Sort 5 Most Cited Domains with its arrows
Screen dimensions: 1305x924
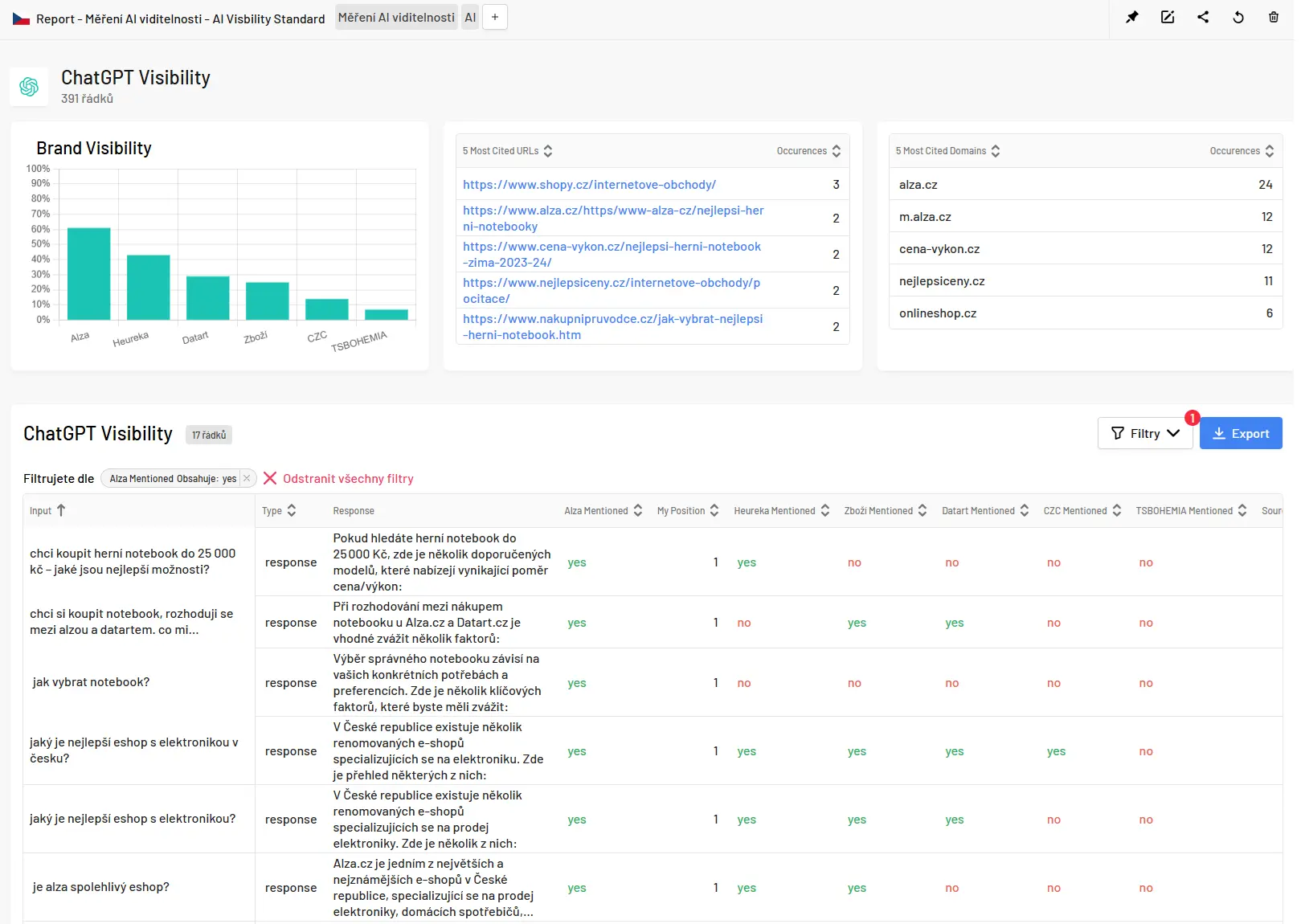coord(996,150)
